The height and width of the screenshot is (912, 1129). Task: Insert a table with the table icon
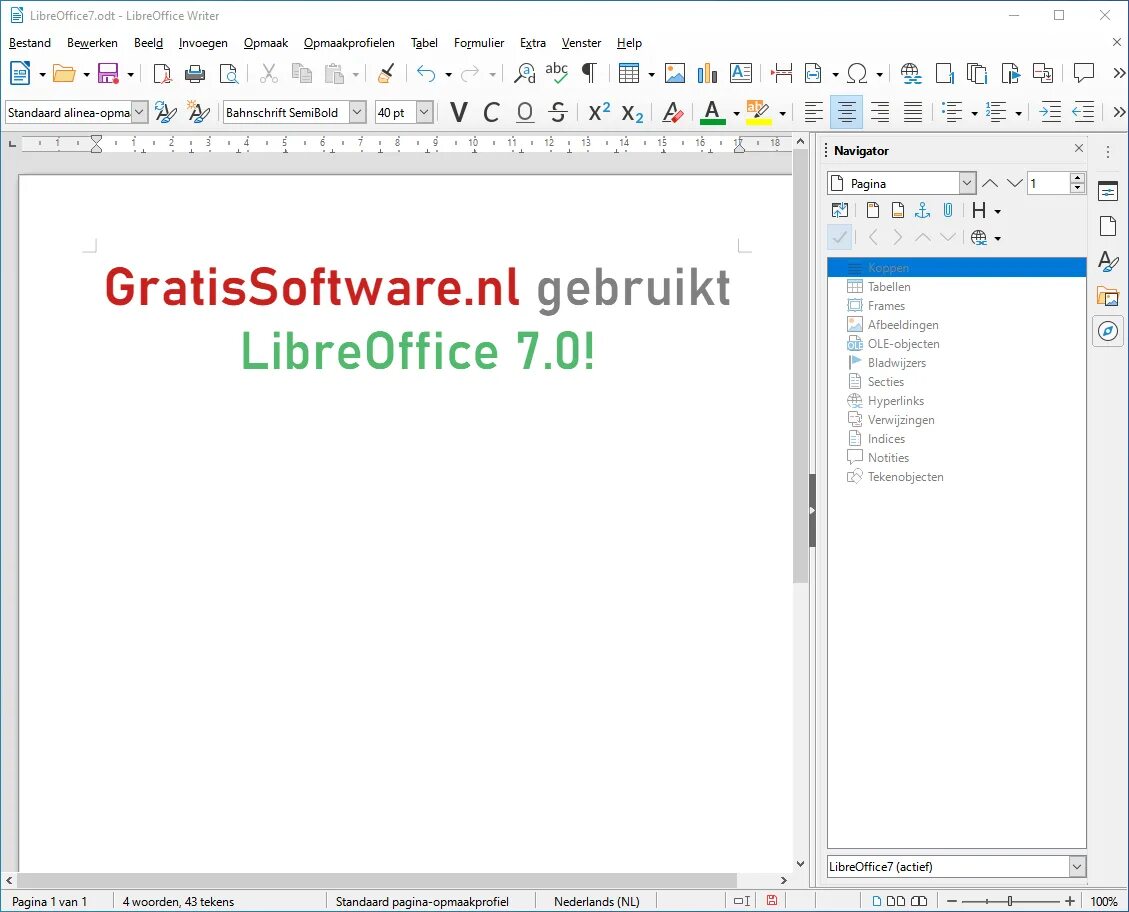[x=629, y=73]
